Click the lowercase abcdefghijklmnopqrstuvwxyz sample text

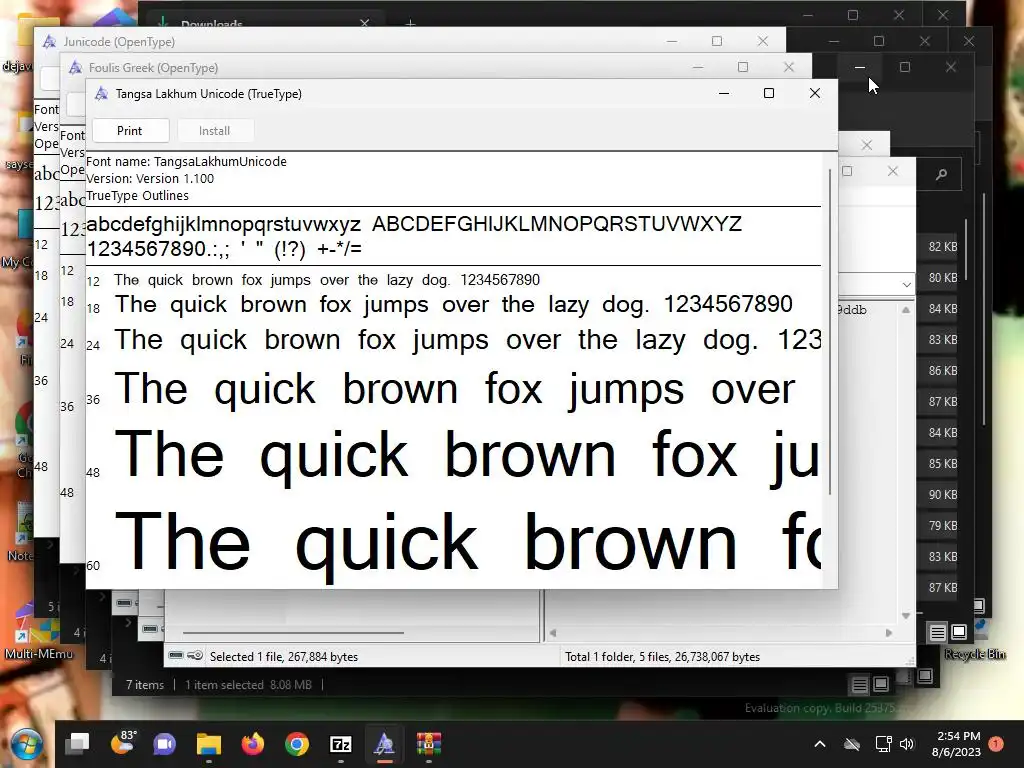point(223,225)
